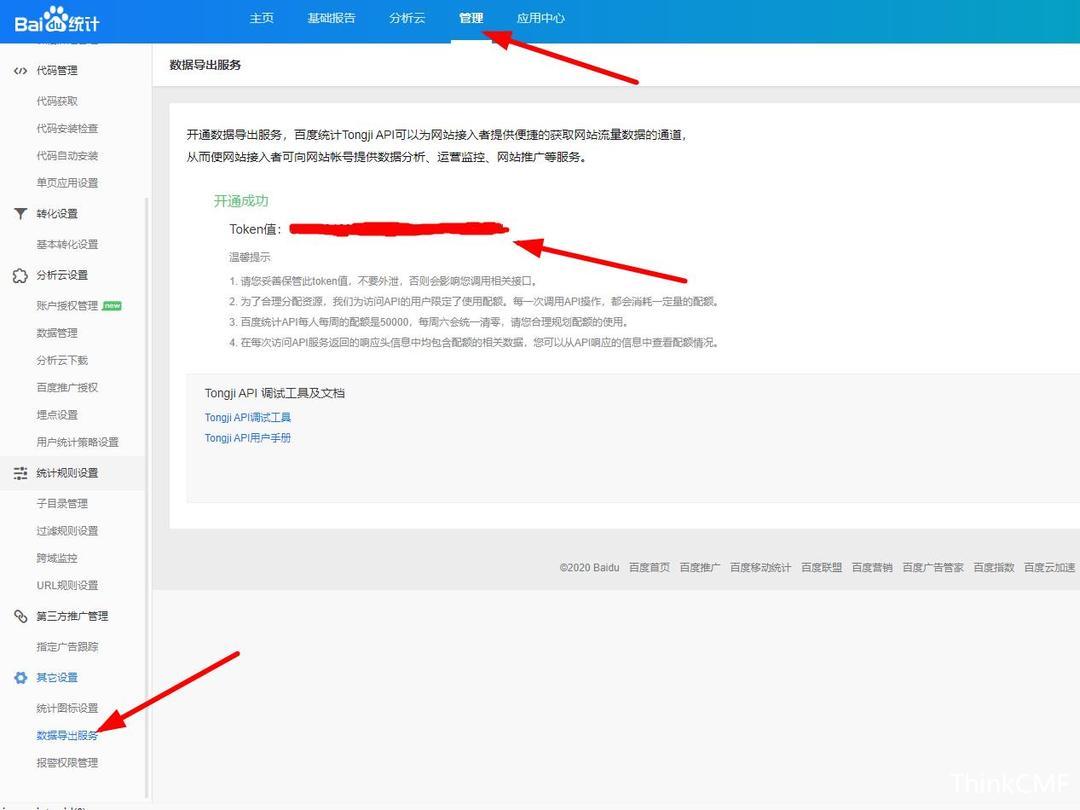Open 代码安装检查 in sidebar
Image resolution: width=1080 pixels, height=810 pixels.
tap(68, 128)
